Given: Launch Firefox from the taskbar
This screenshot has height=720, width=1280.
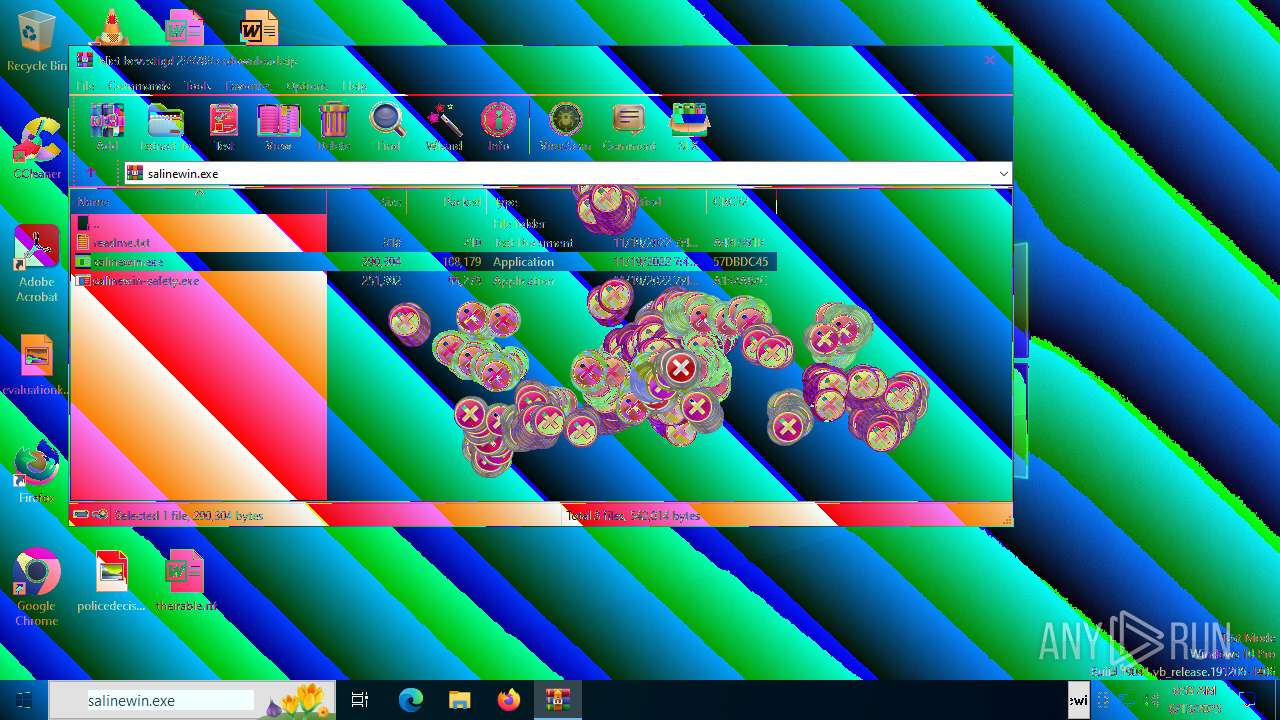Looking at the screenshot, I should point(509,700).
